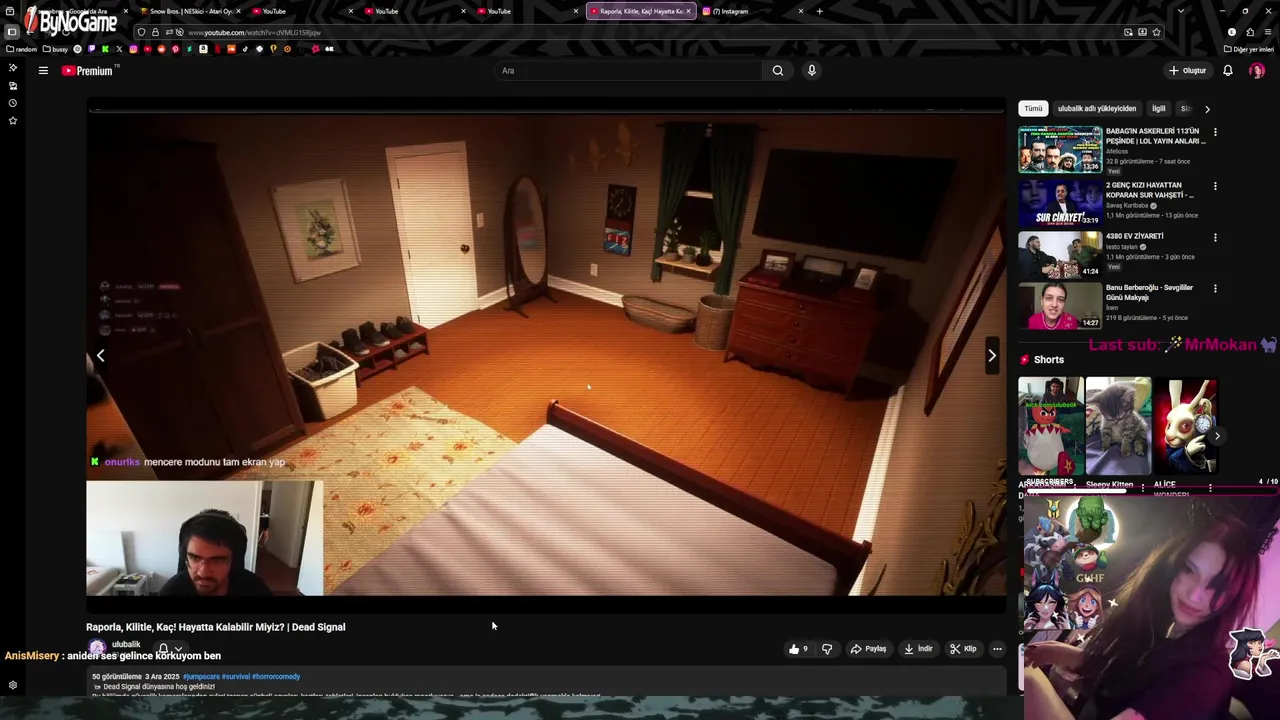The height and width of the screenshot is (720, 1280).
Task: Open '4380 EV ZİYARETİ' video title
Action: (x=1135, y=236)
